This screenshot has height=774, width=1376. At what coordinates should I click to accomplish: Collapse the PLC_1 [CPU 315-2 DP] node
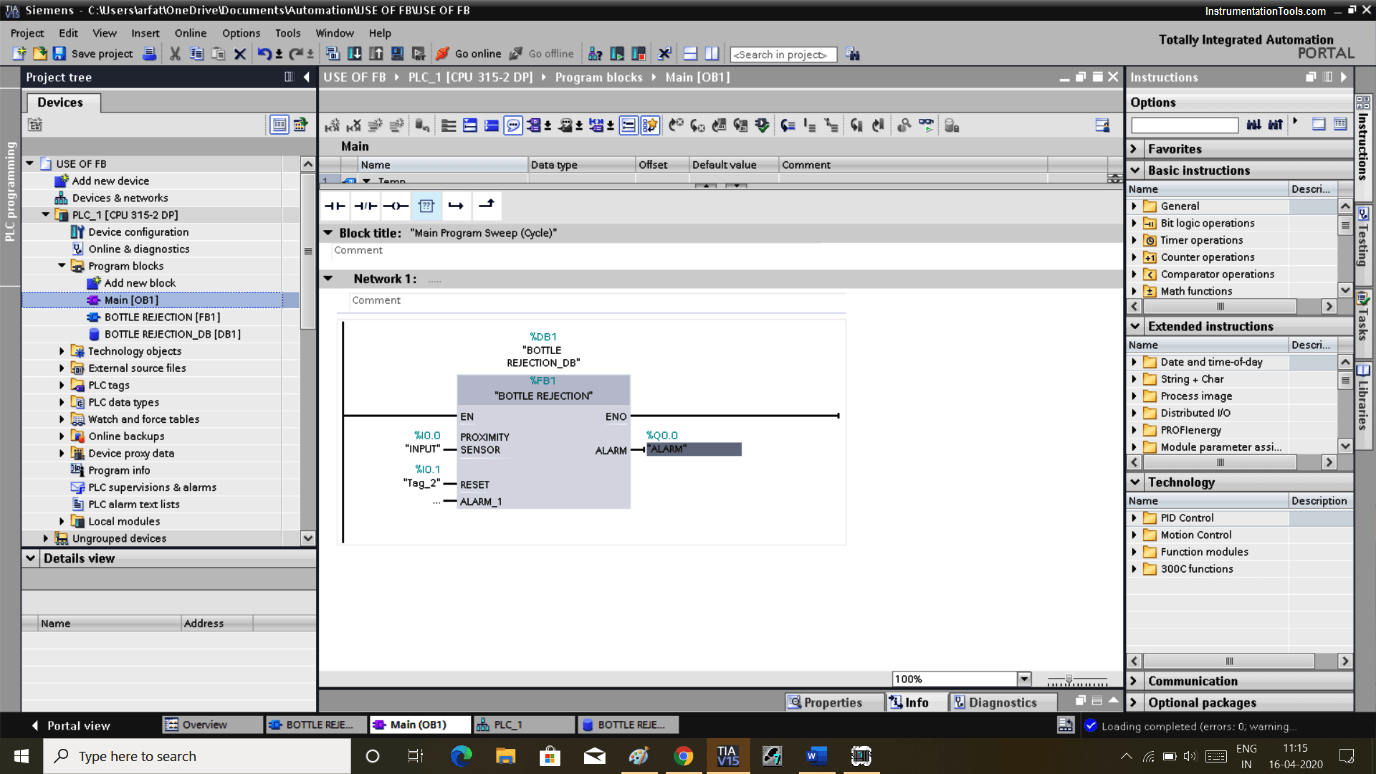point(46,215)
